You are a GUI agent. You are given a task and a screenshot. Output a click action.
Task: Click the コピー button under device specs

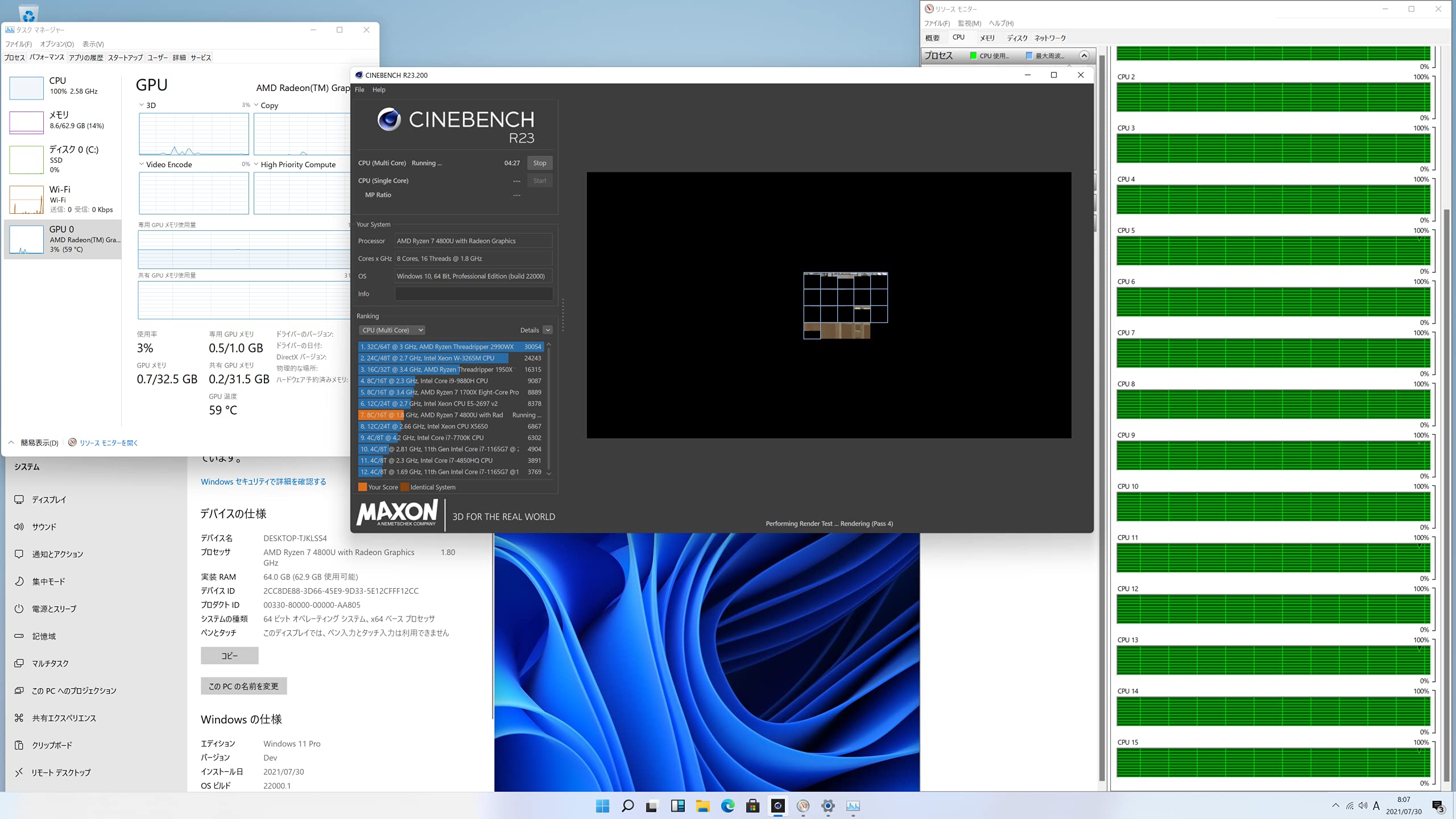point(229,656)
